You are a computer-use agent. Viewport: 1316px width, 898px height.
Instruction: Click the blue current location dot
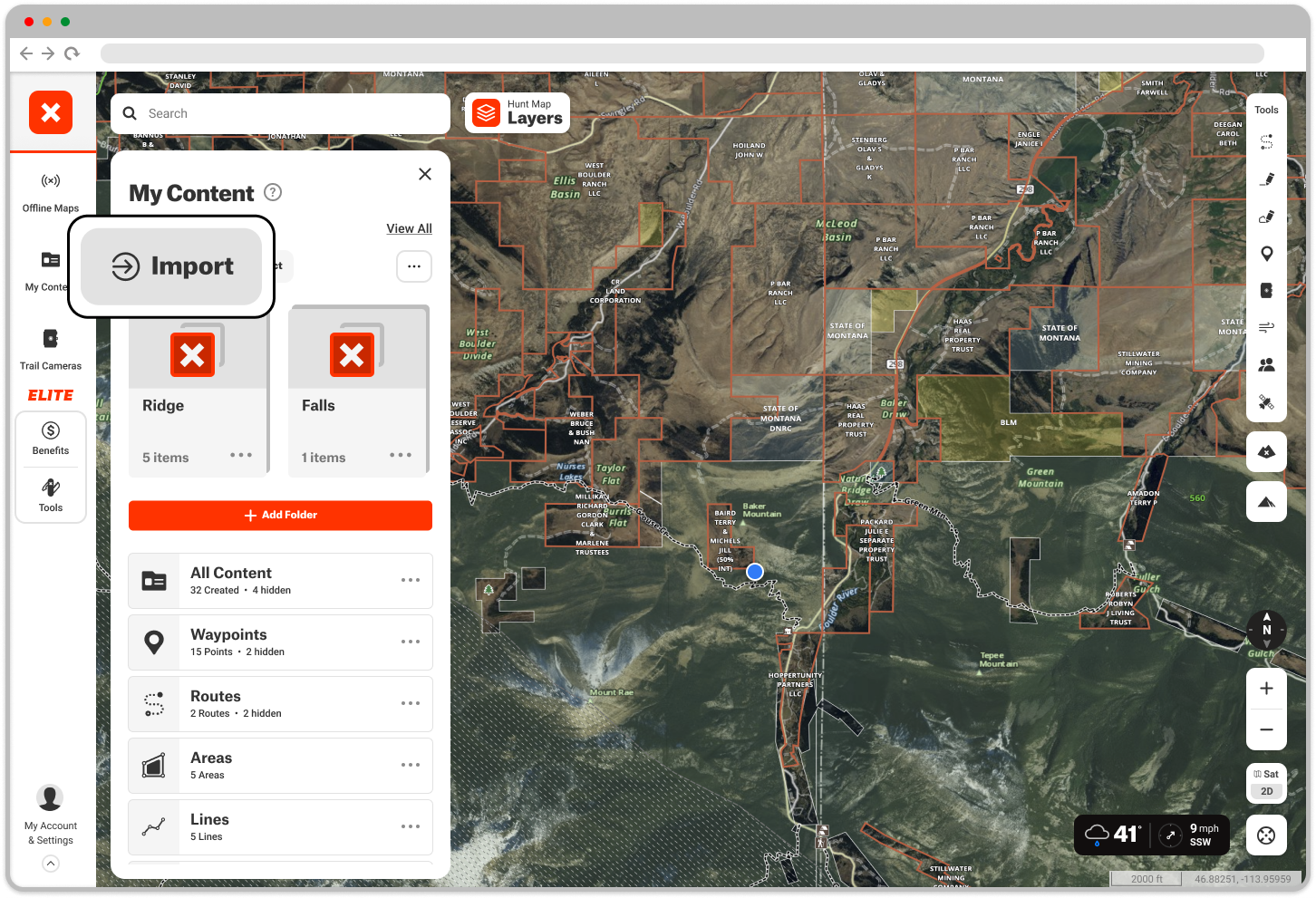(755, 572)
